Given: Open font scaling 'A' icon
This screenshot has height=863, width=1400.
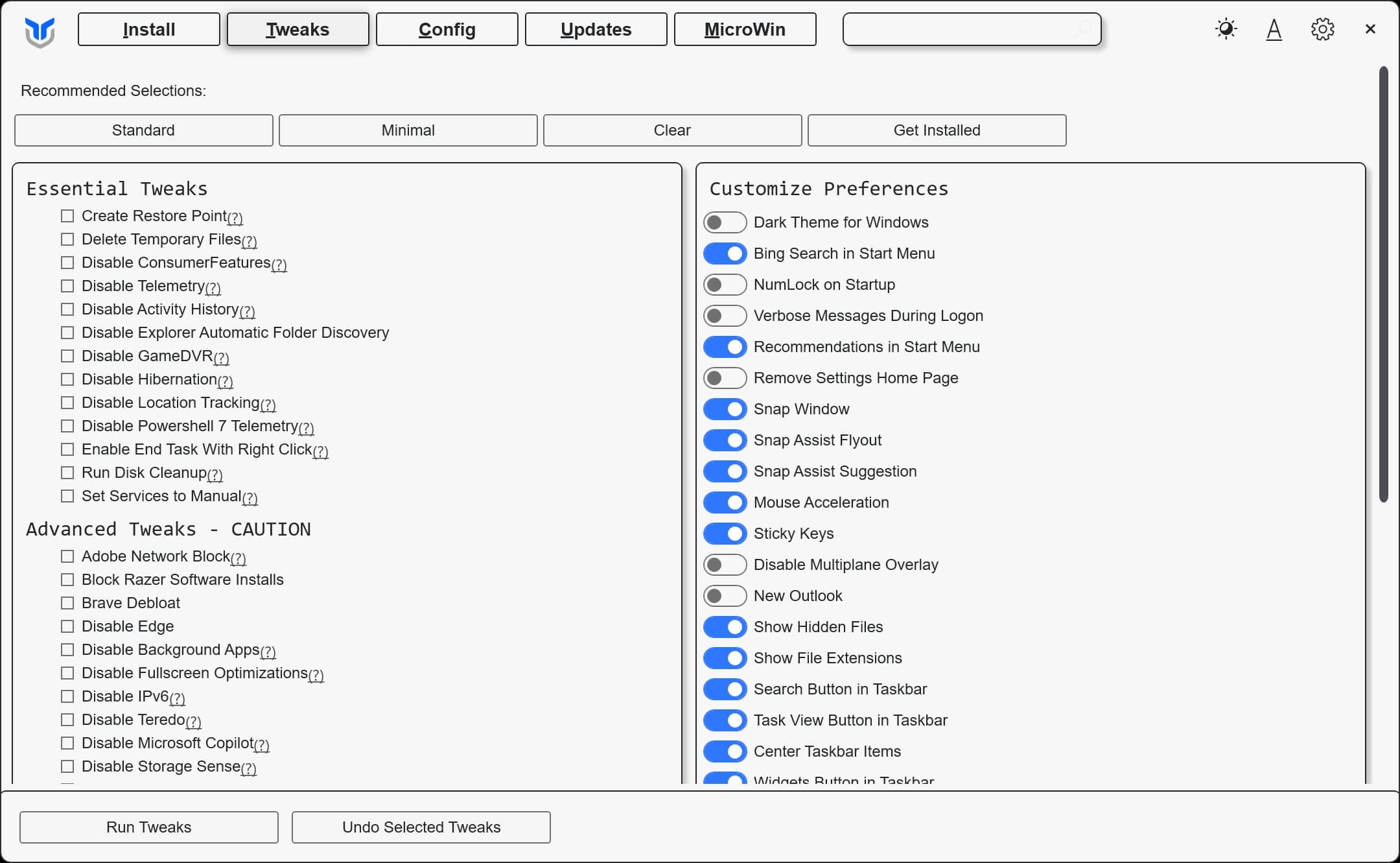Looking at the screenshot, I should (x=1274, y=29).
